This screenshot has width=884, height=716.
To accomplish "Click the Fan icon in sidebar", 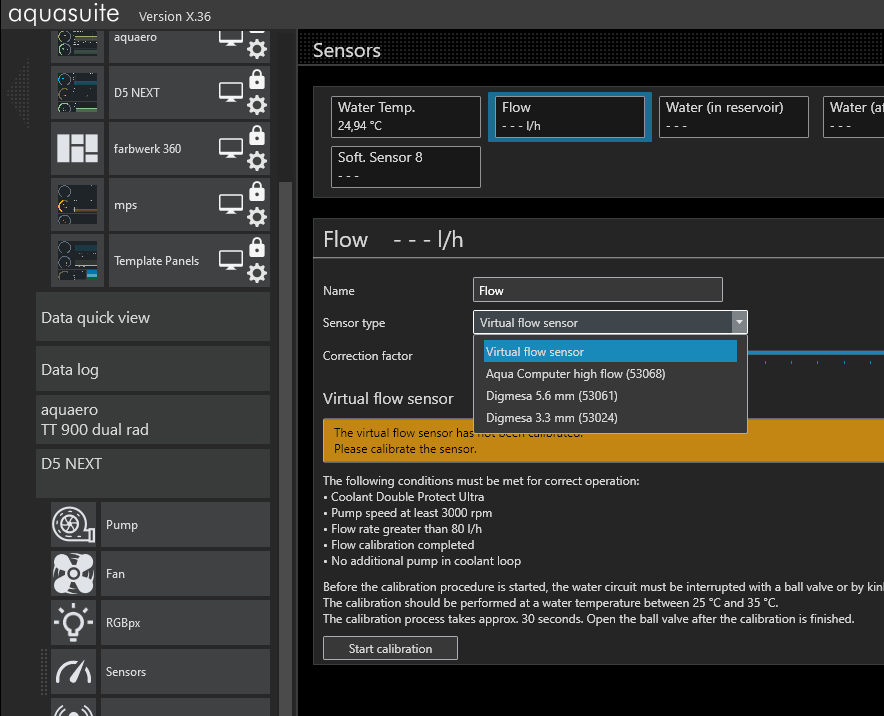I will [72, 574].
